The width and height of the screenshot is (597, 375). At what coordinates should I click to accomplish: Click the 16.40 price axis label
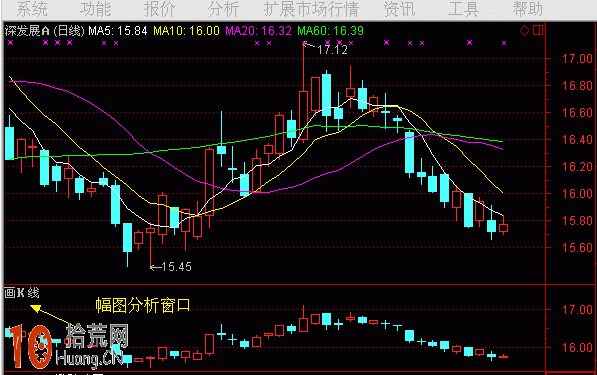pos(578,140)
